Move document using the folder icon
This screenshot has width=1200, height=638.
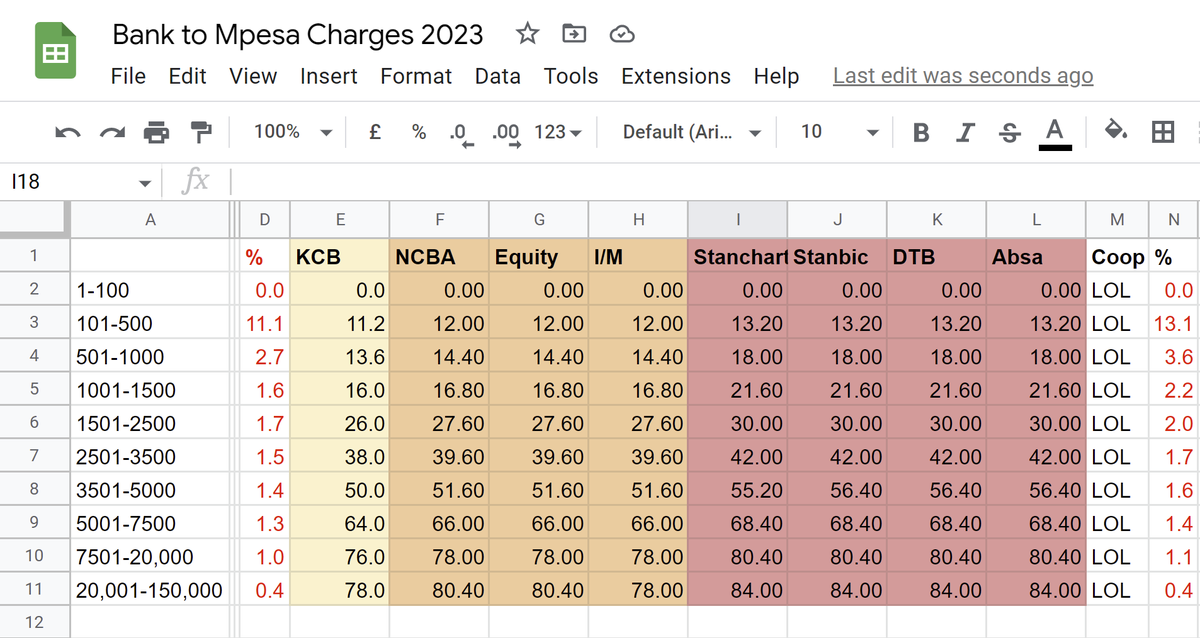click(574, 34)
